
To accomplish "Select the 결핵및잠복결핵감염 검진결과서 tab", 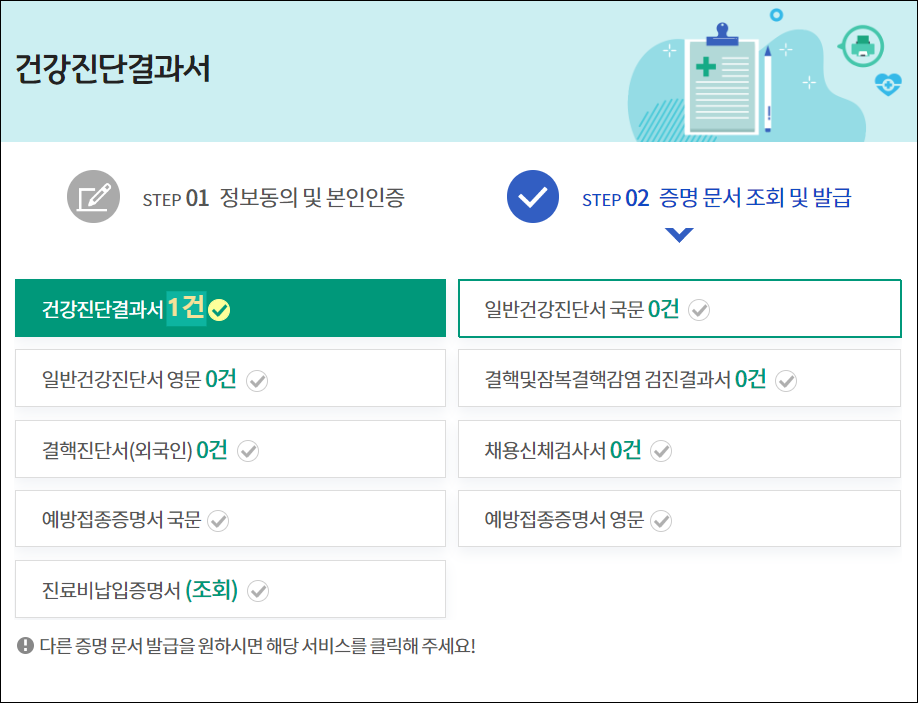I will pyautogui.click(x=679, y=380).
